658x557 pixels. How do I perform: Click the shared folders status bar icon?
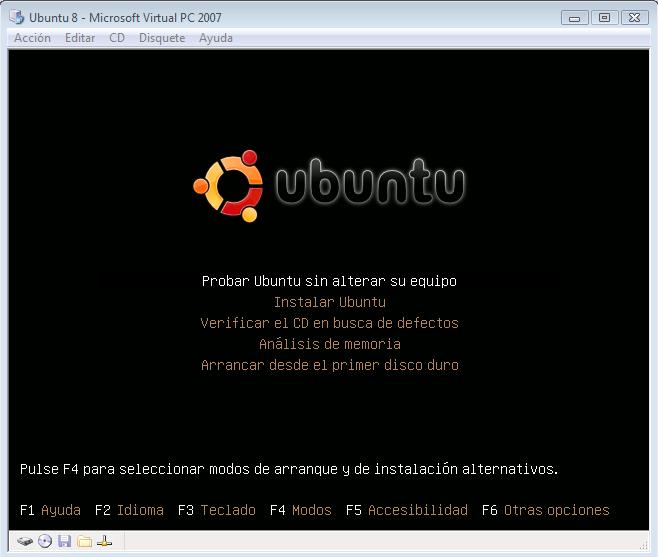tap(85, 541)
